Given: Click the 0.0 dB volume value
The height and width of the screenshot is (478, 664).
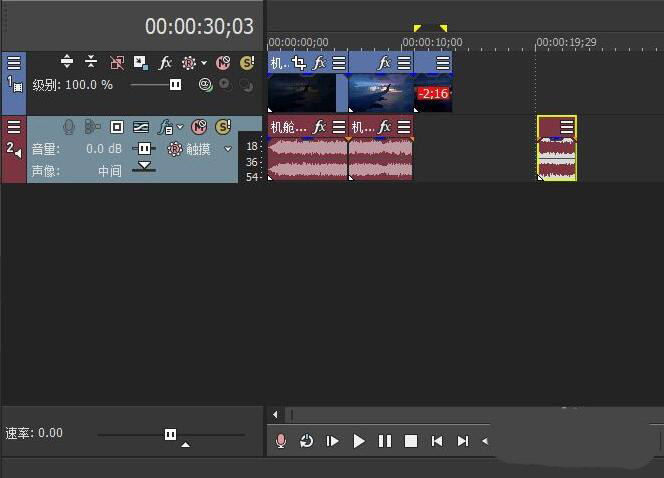Looking at the screenshot, I should point(104,149).
